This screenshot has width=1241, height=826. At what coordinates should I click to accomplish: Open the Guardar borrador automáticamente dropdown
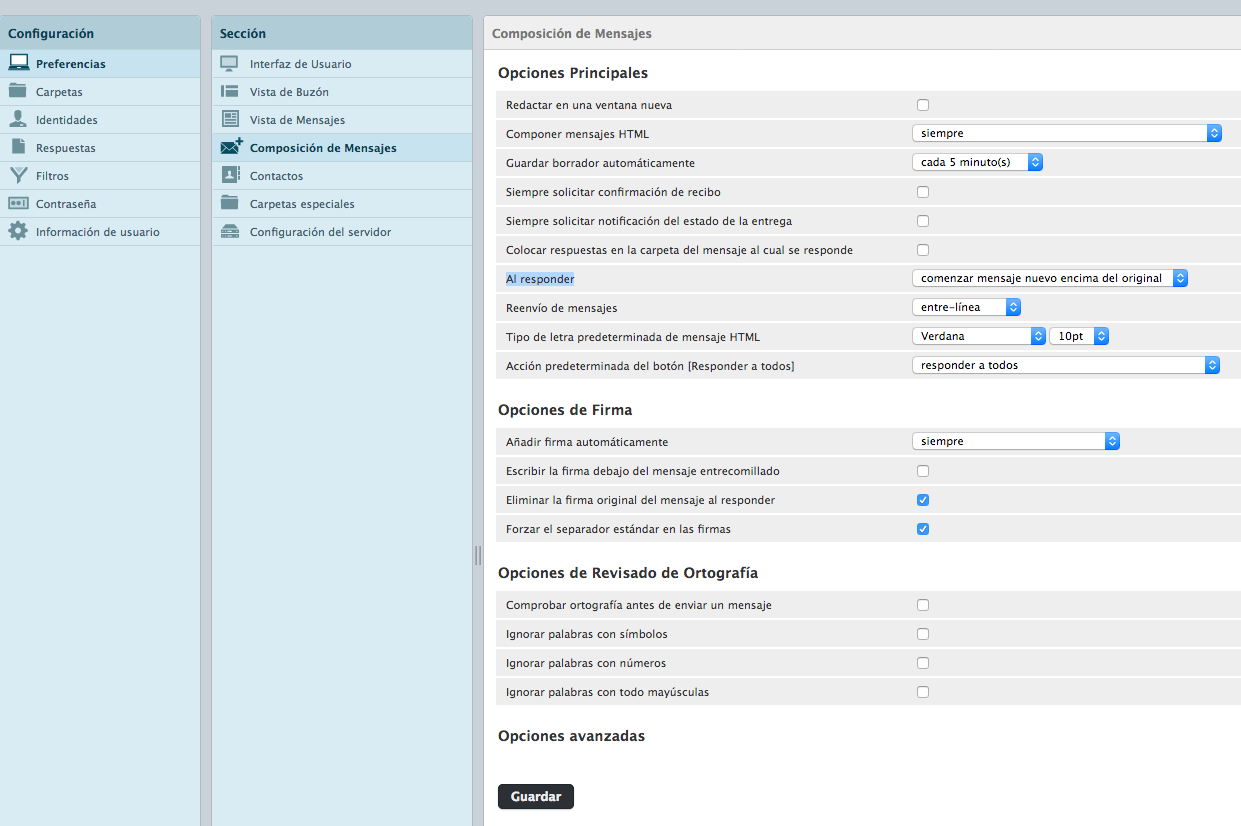(977, 162)
